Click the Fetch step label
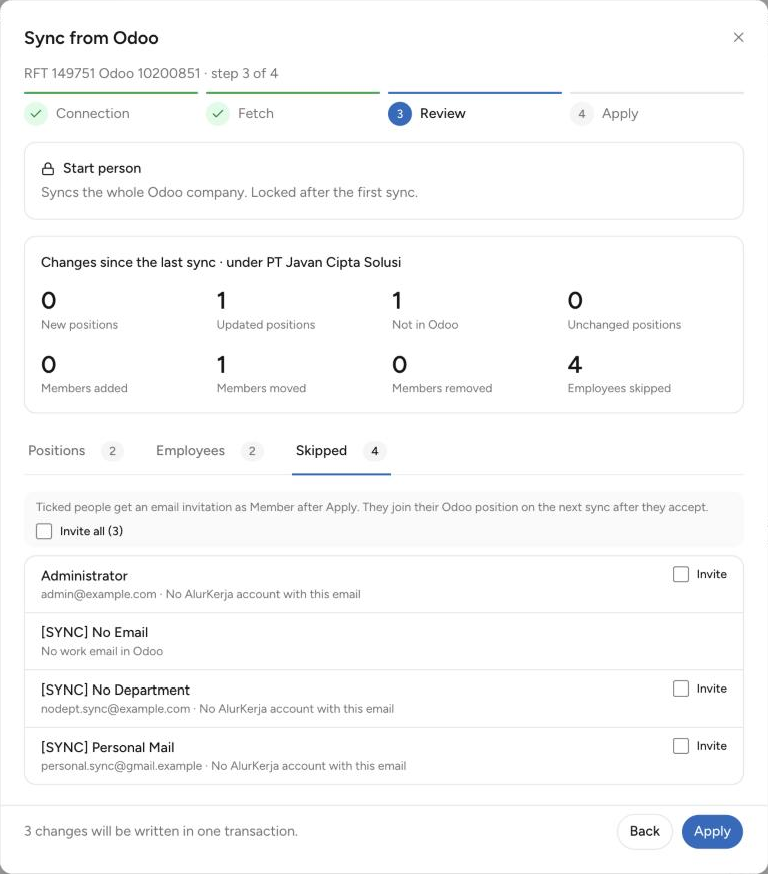 tap(256, 113)
